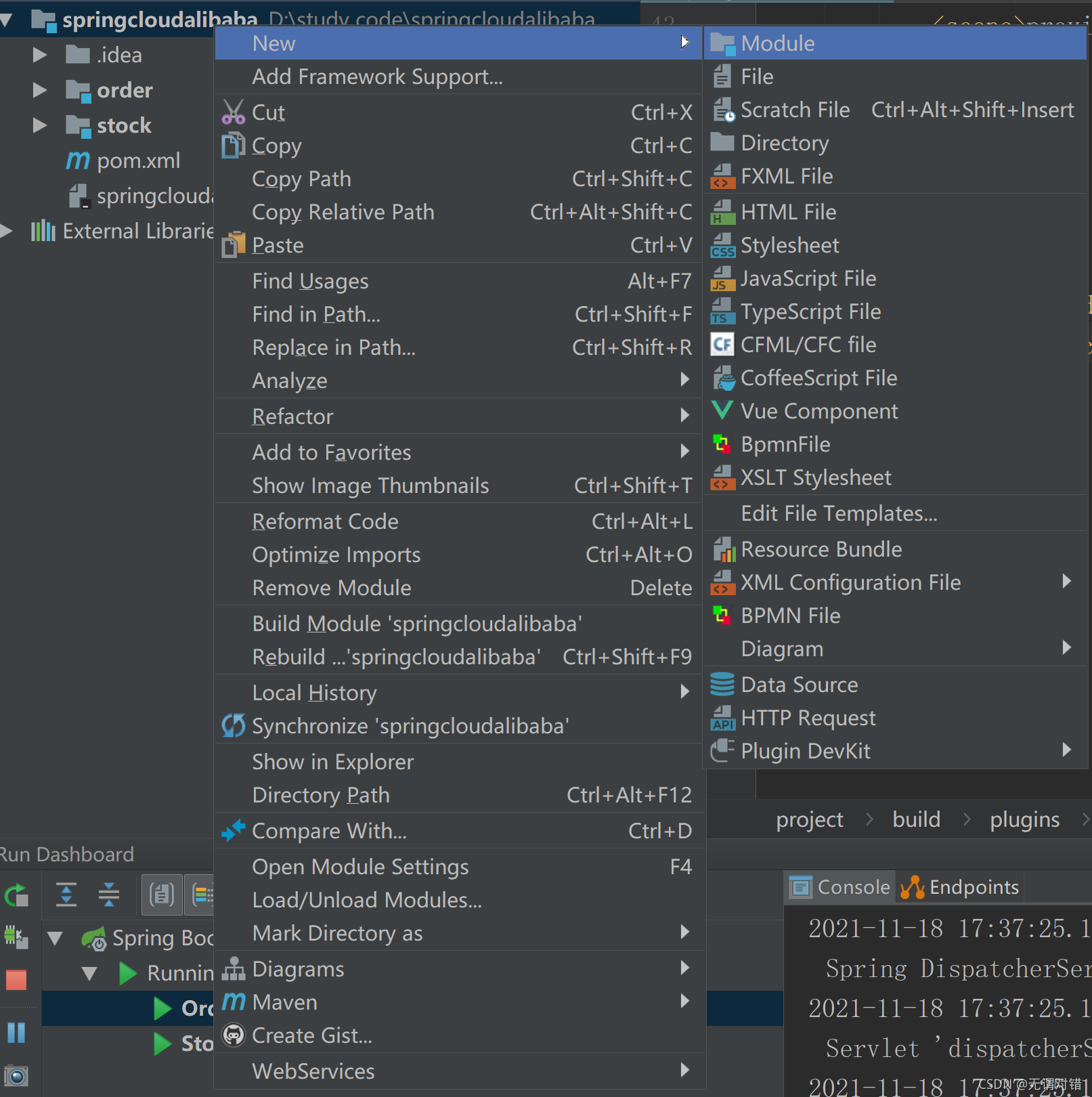Click the plugins breadcrumb

[1024, 819]
